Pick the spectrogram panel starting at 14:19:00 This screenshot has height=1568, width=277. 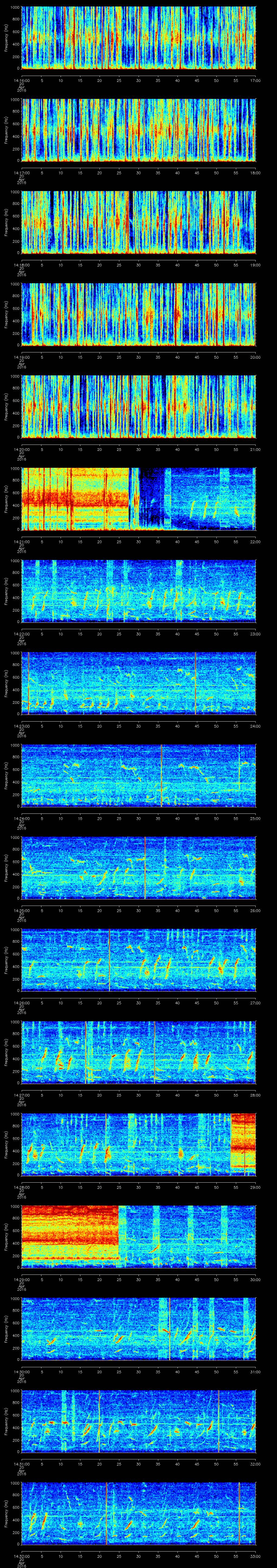click(x=139, y=314)
